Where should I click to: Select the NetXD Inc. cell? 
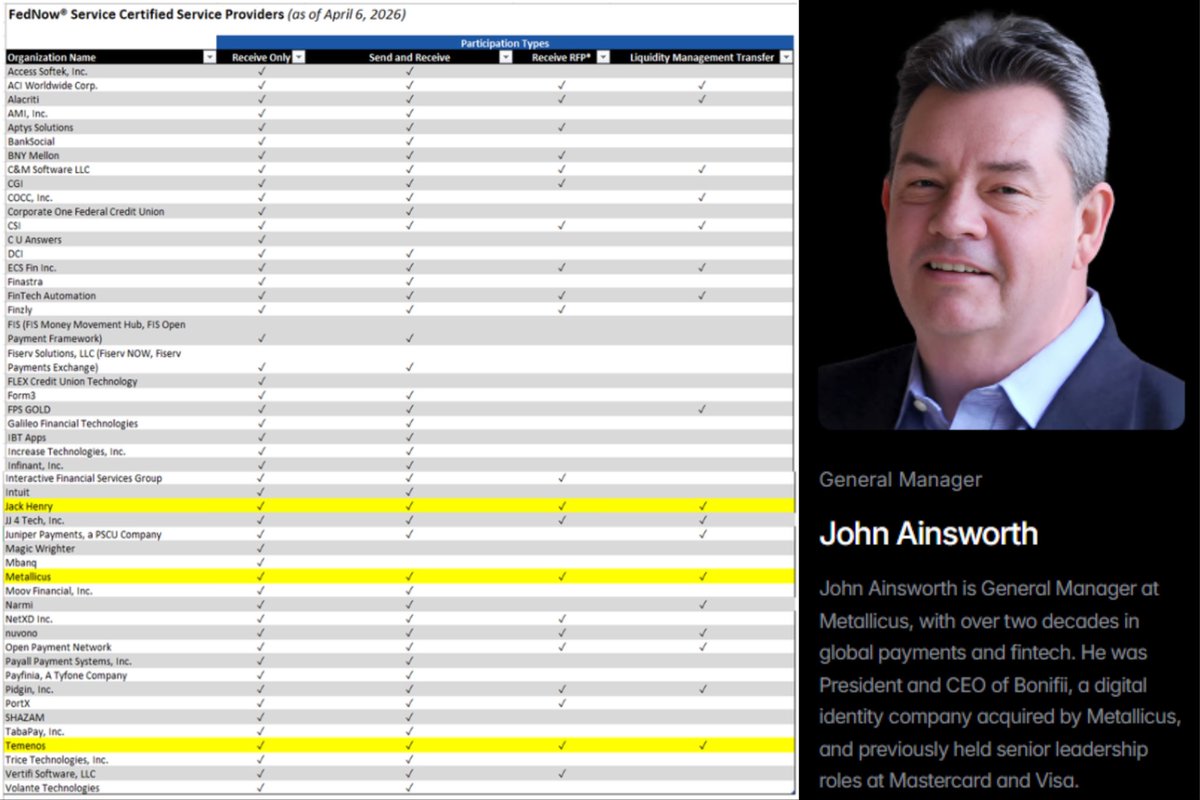click(x=111, y=619)
